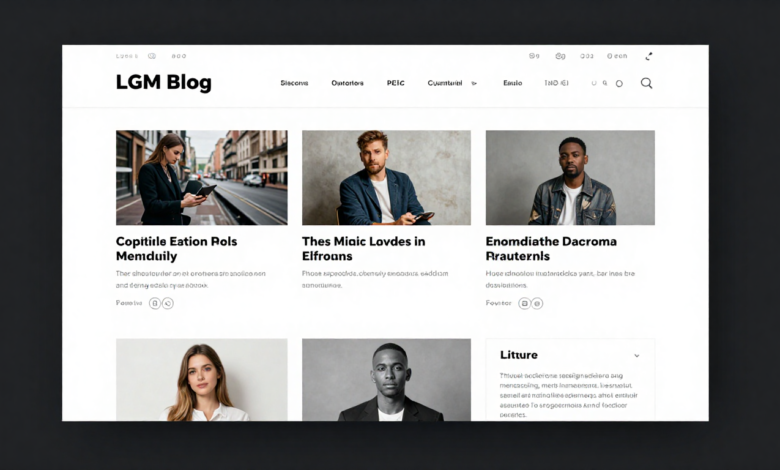Image resolution: width=780 pixels, height=470 pixels.
Task: Expand the Liture panel chevron
Action: pos(637,356)
